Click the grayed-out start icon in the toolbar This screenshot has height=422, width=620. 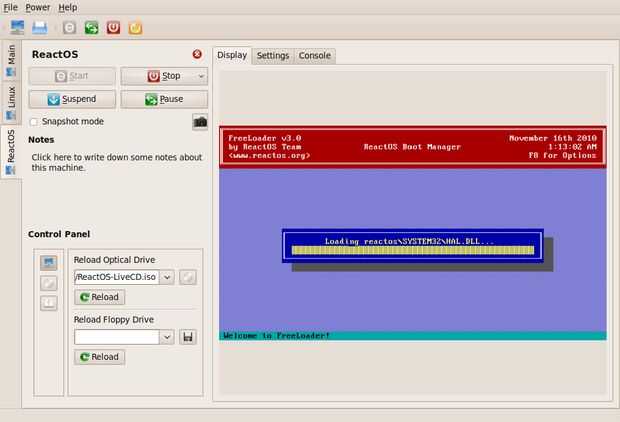point(70,28)
